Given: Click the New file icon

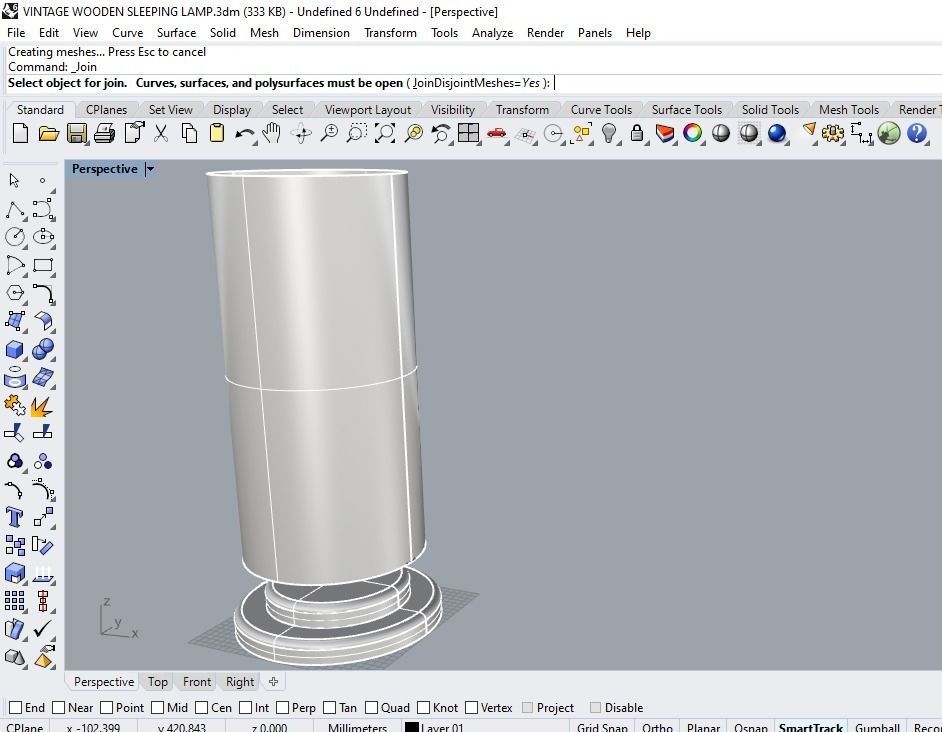Looking at the screenshot, I should tap(20, 133).
